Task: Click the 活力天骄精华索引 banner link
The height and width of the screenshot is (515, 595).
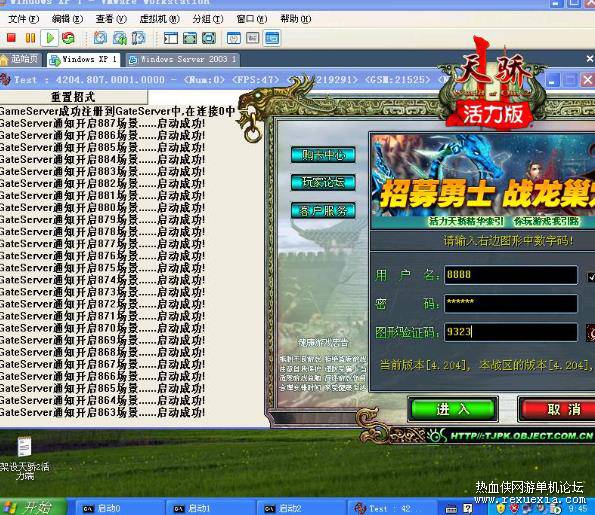Action: (x=466, y=221)
